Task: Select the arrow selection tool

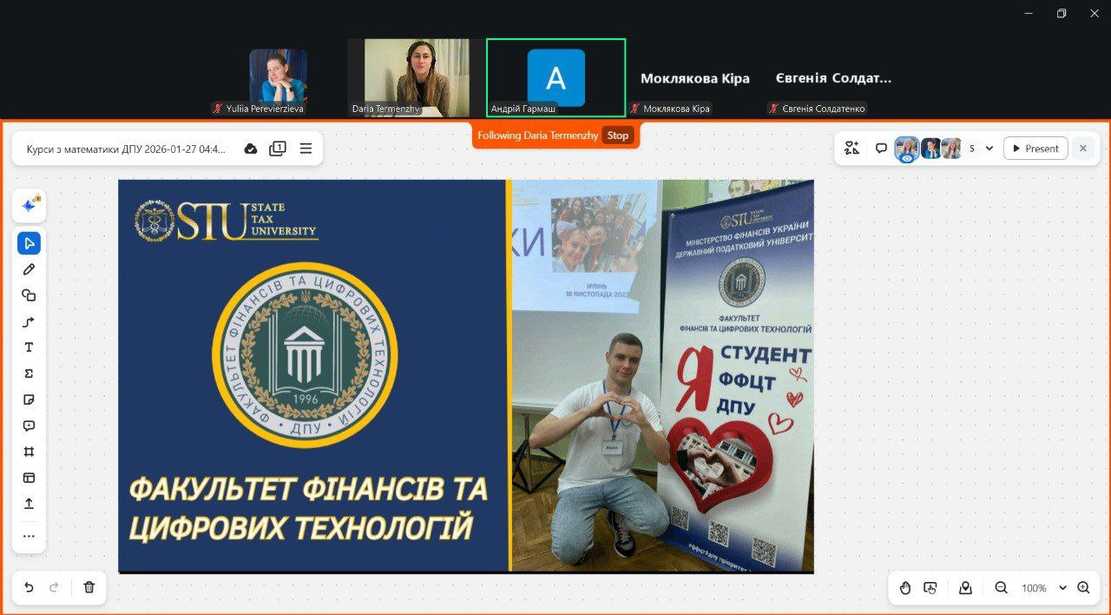Action: [28, 242]
